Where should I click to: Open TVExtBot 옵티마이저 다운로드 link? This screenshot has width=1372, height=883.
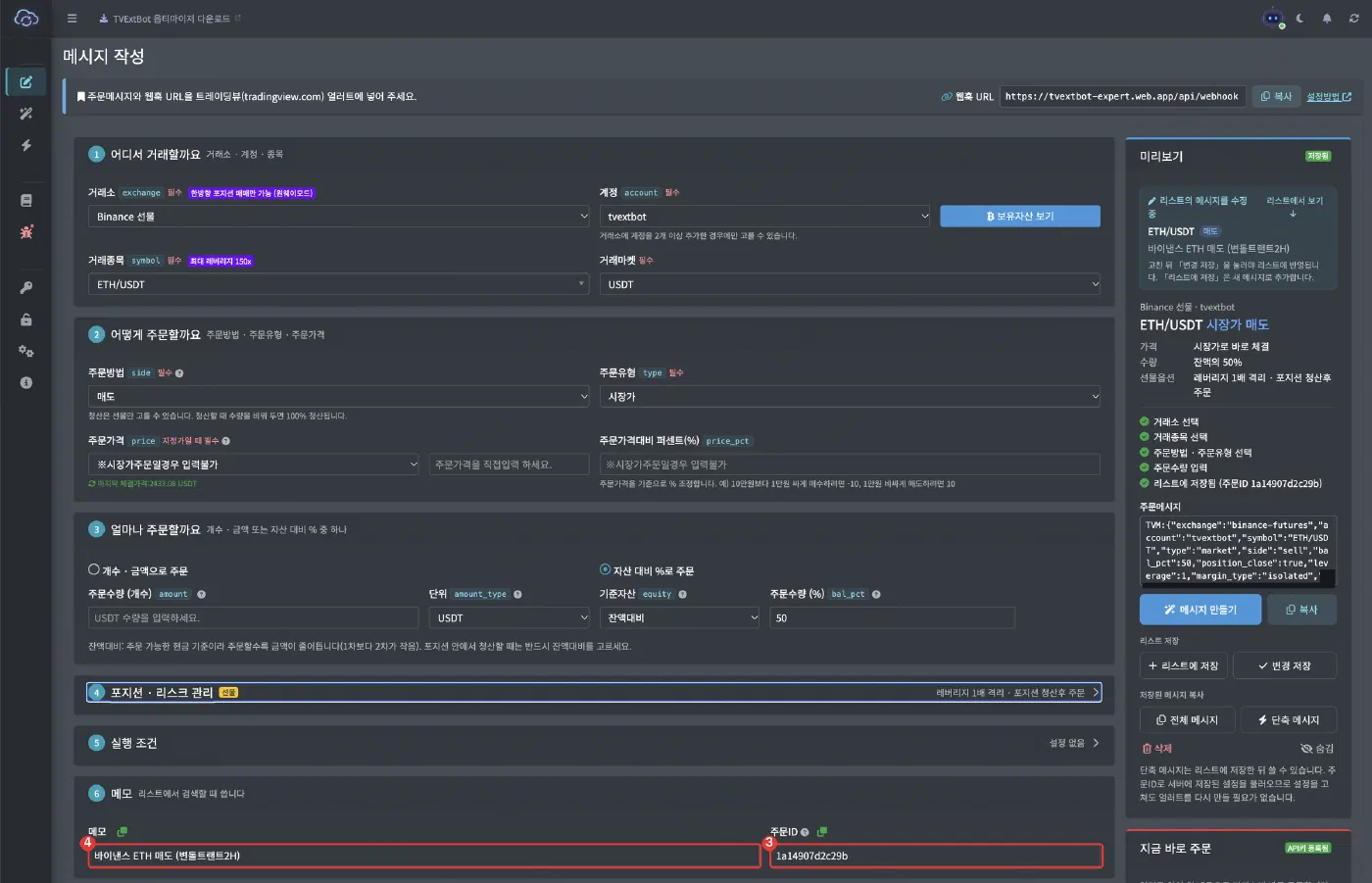tap(171, 19)
